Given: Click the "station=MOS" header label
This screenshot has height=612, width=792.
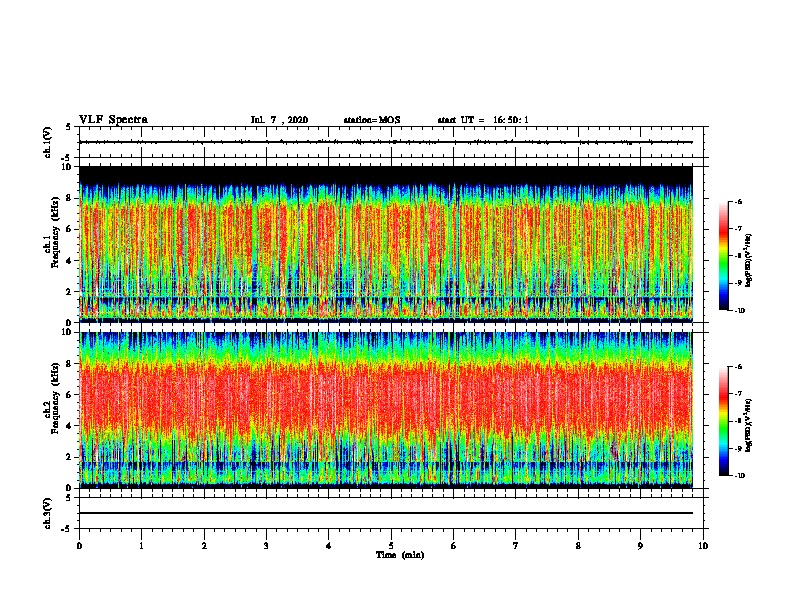Looking at the screenshot, I should point(372,120).
